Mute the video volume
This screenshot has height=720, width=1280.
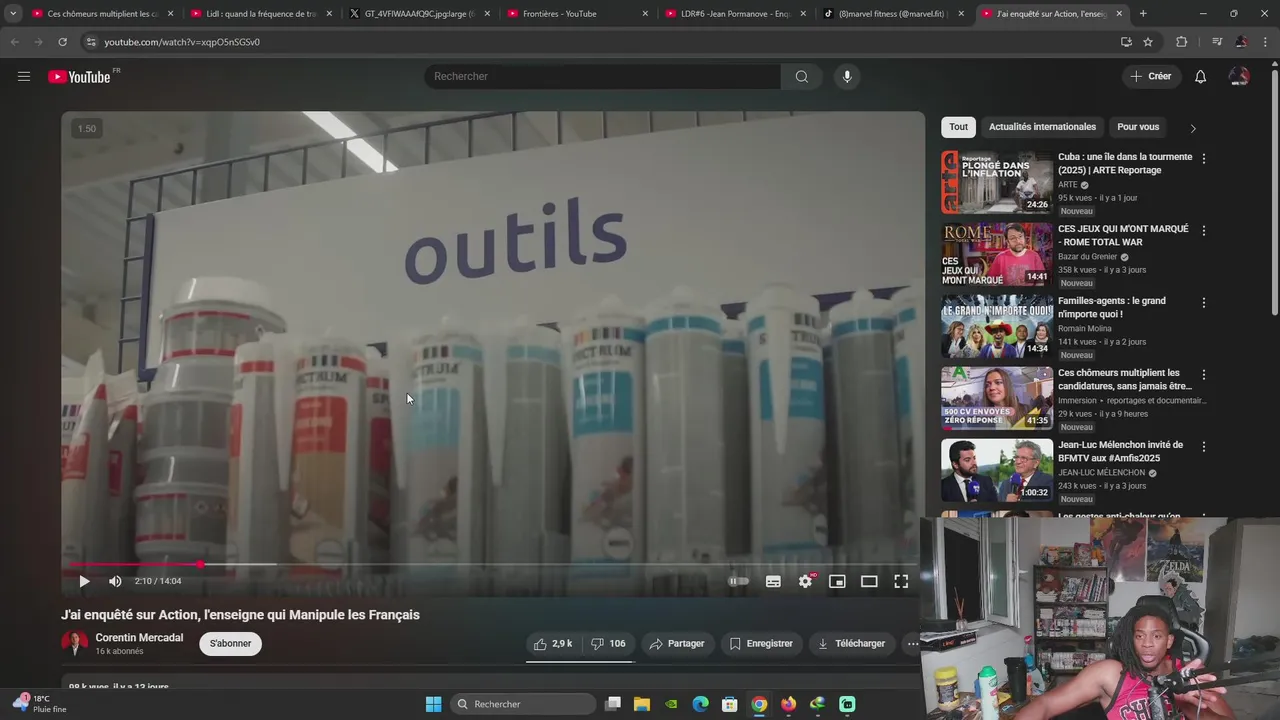coord(115,581)
